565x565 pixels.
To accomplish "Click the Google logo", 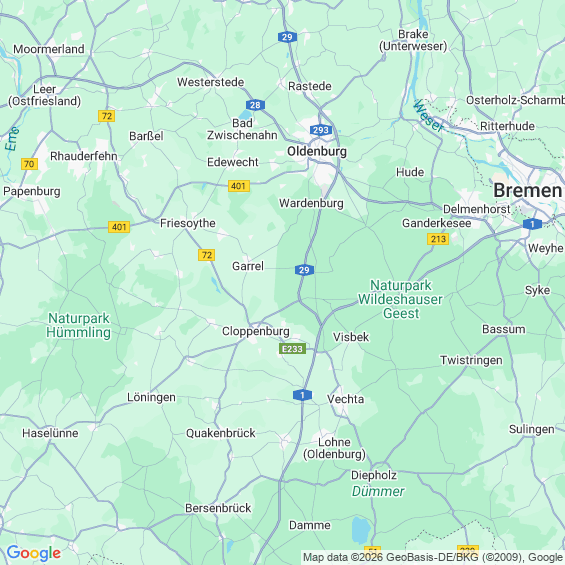I will 34,553.
